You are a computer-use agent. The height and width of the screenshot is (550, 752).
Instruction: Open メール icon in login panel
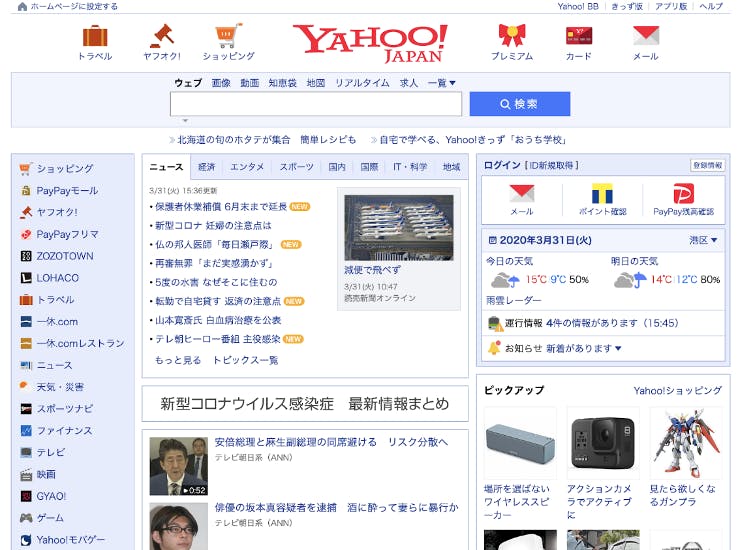point(522,193)
